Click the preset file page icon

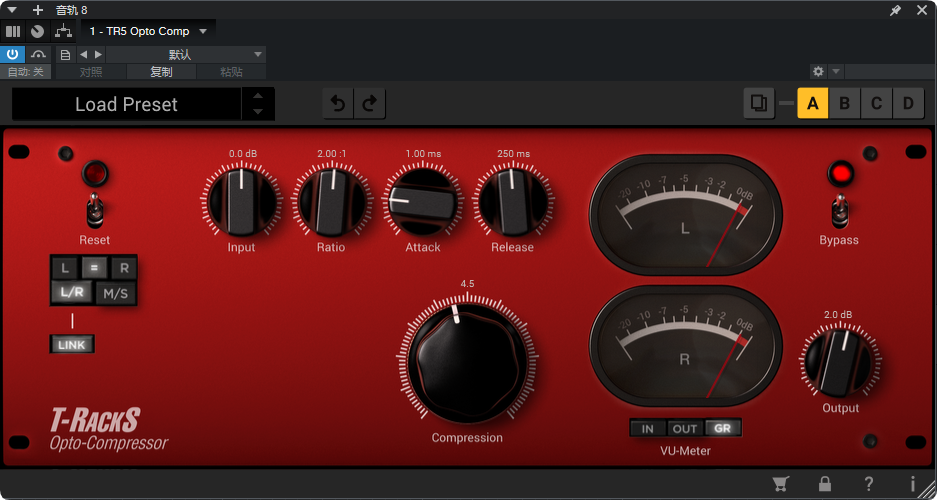click(x=66, y=55)
